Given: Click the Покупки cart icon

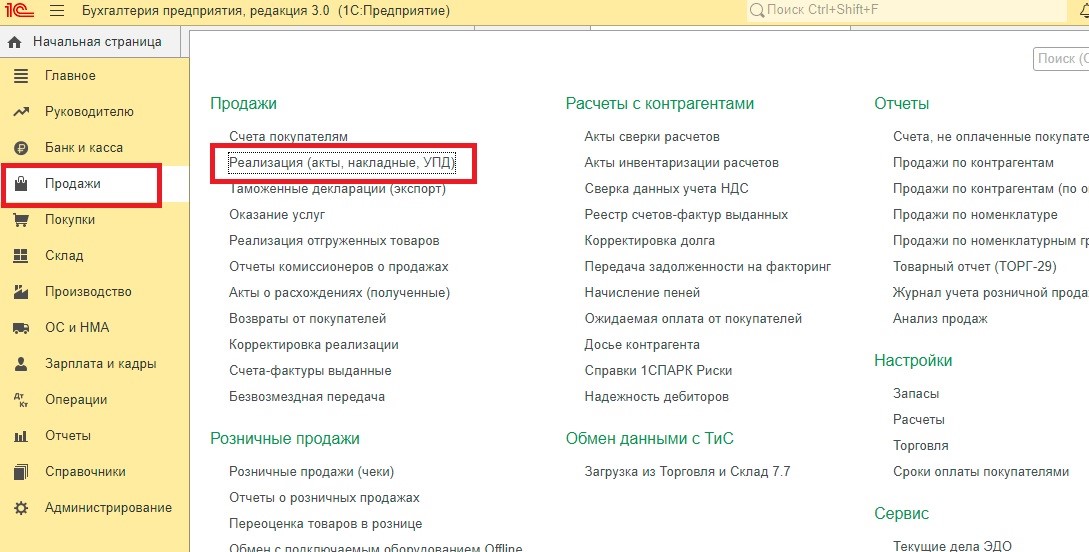Looking at the screenshot, I should tap(22, 220).
